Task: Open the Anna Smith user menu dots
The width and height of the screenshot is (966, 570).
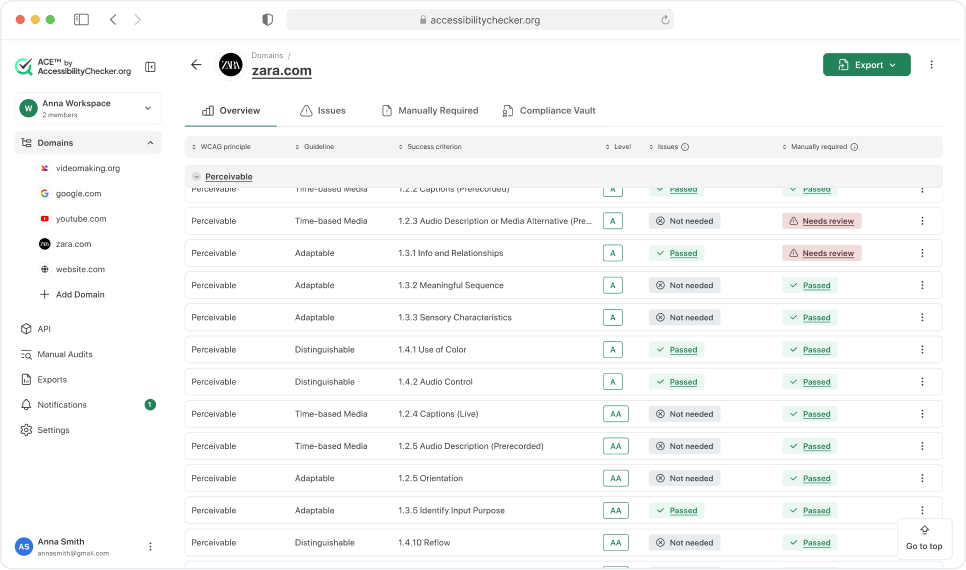Action: 150,547
